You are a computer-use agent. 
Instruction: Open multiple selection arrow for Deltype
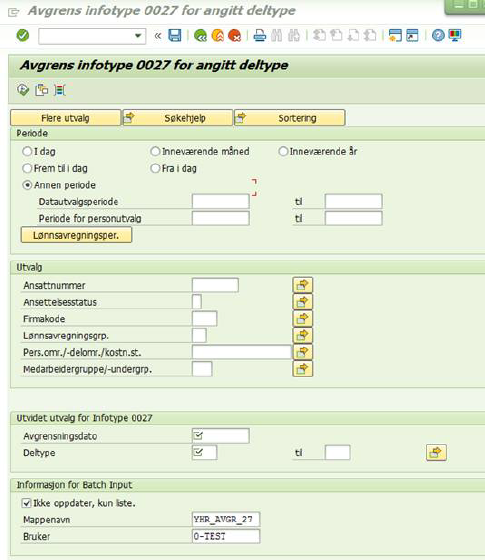[x=436, y=453]
